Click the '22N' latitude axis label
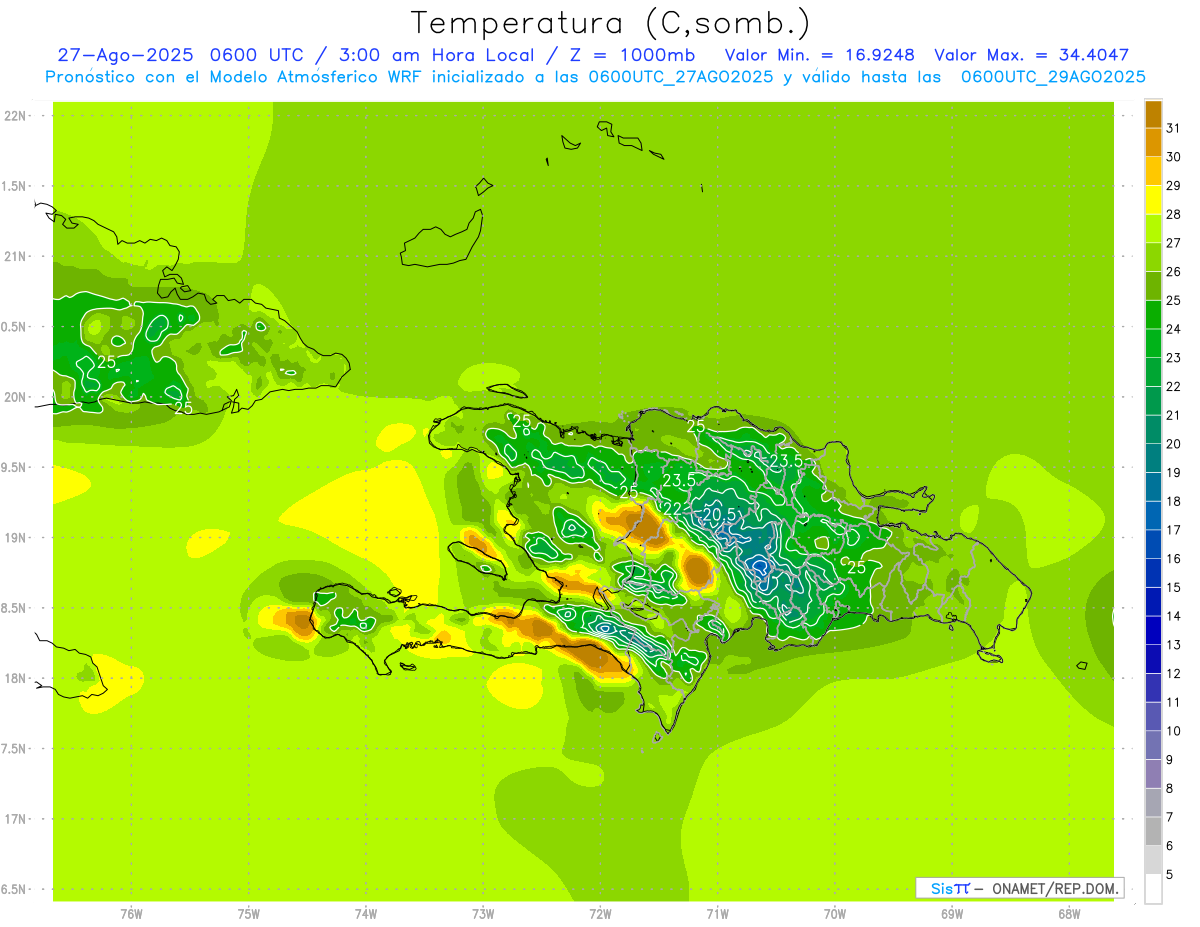Screen dimensions: 1200x927 15,116
